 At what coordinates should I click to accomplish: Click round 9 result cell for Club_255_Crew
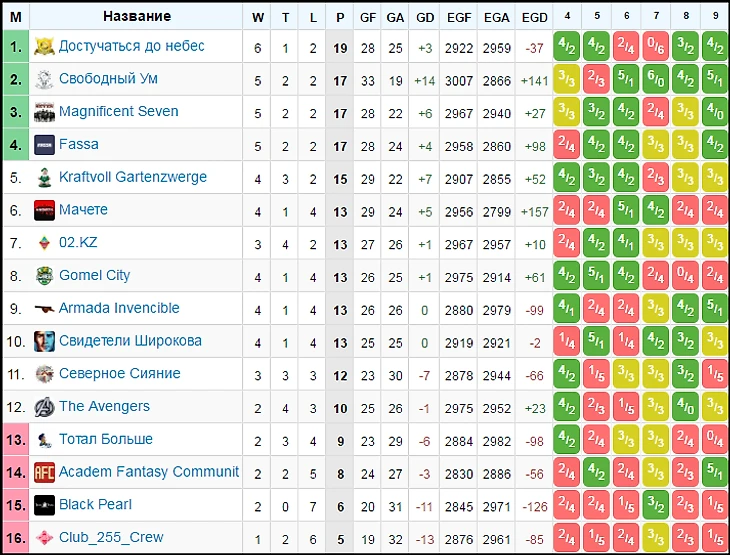pyautogui.click(x=715, y=537)
